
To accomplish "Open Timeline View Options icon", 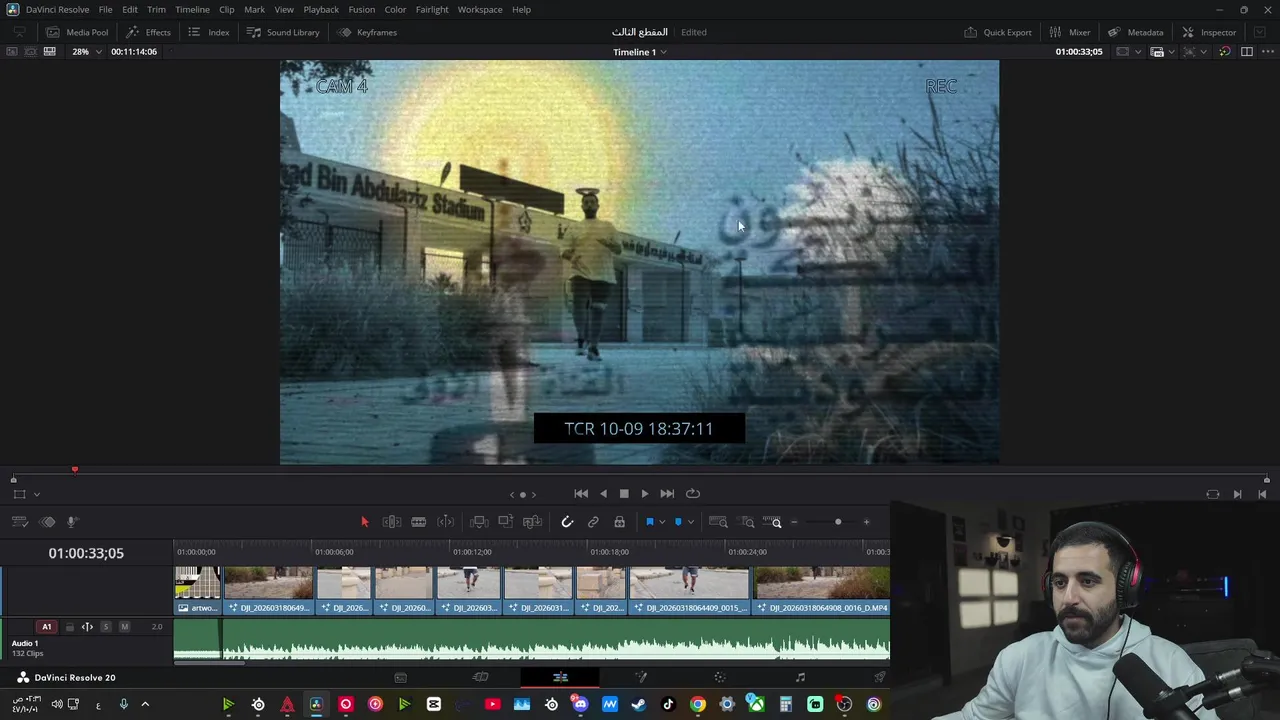I will tap(19, 522).
